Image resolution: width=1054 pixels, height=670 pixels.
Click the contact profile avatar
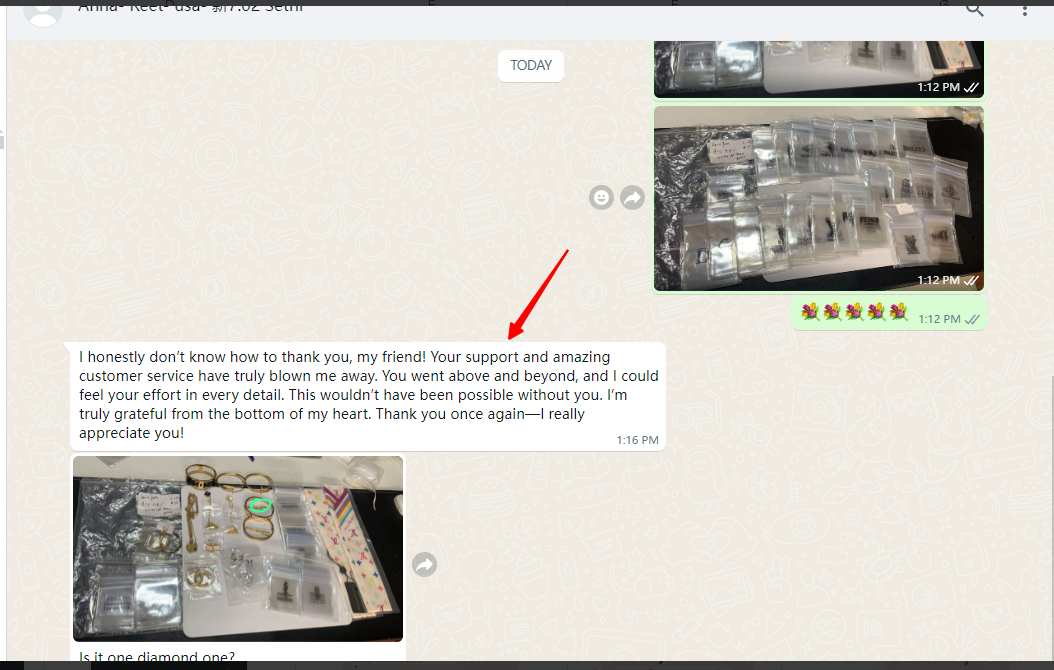point(42,10)
